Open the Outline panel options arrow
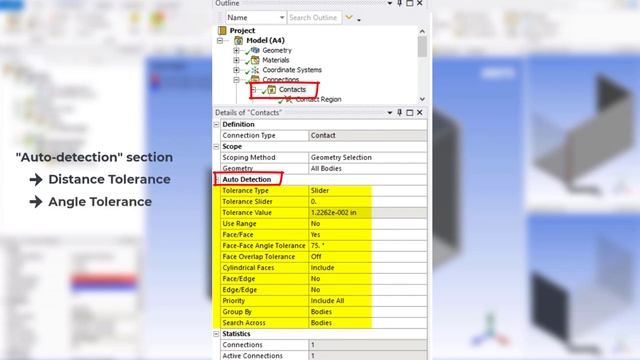Screen dimensions: 640x360 [x=390, y=3]
